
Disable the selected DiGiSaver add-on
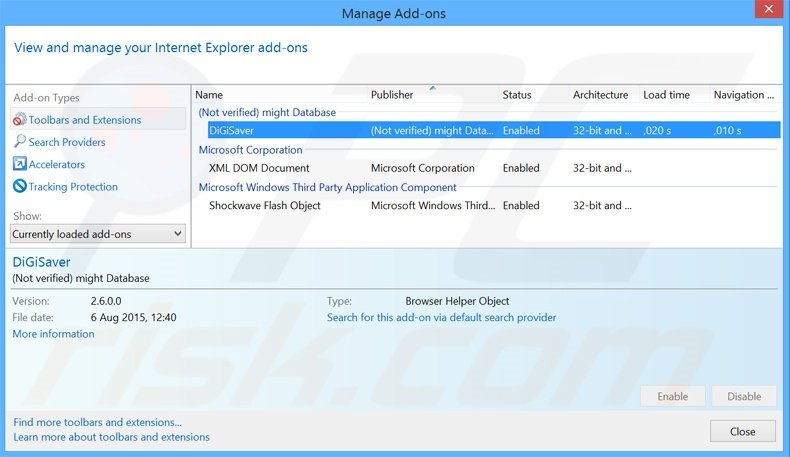click(744, 397)
